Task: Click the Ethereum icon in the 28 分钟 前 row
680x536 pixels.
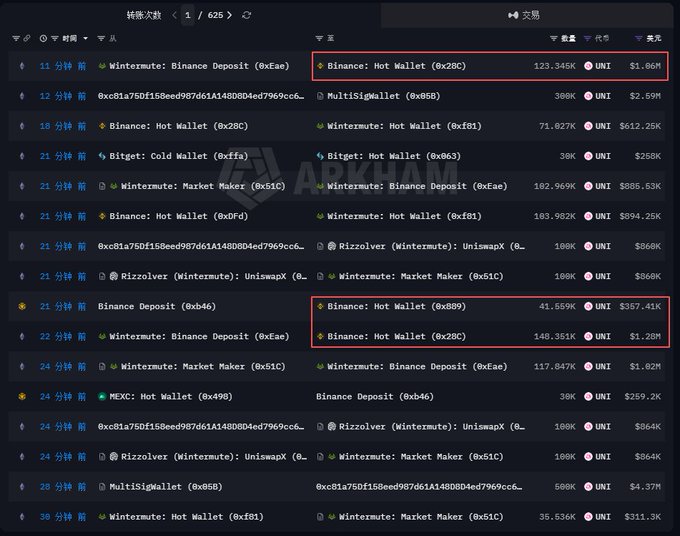Action: (22, 487)
